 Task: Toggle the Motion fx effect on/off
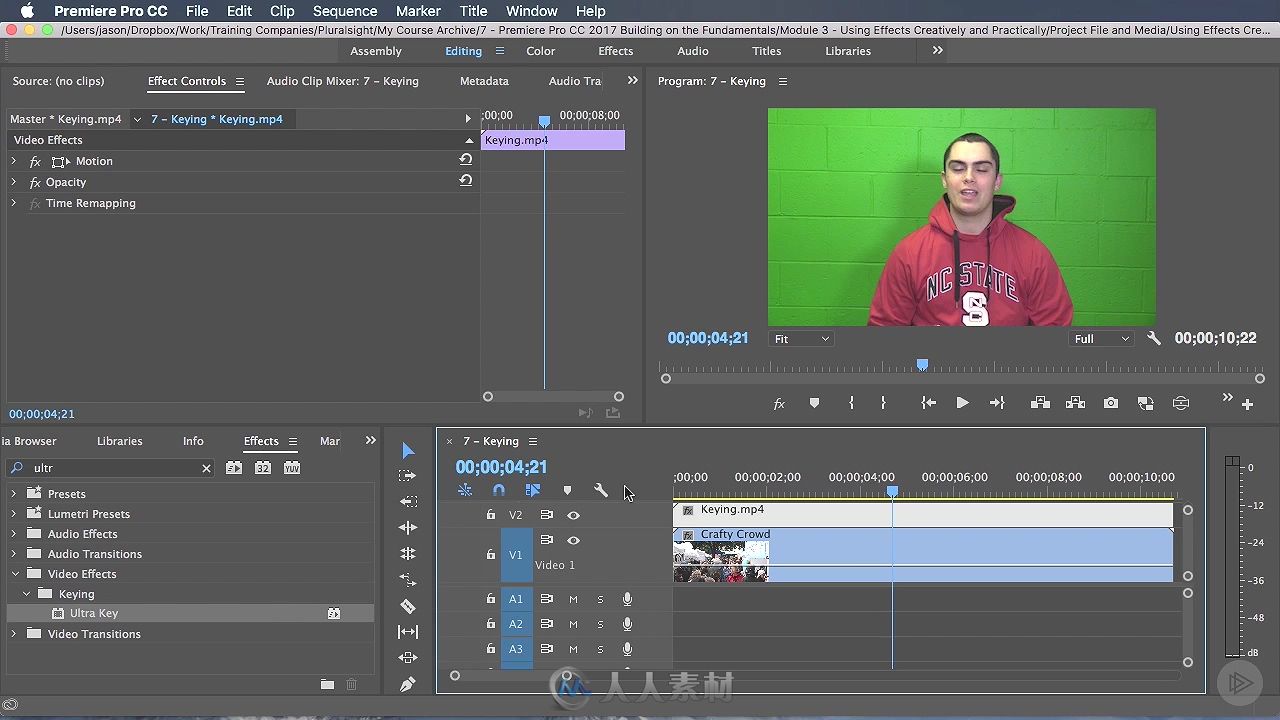click(35, 161)
